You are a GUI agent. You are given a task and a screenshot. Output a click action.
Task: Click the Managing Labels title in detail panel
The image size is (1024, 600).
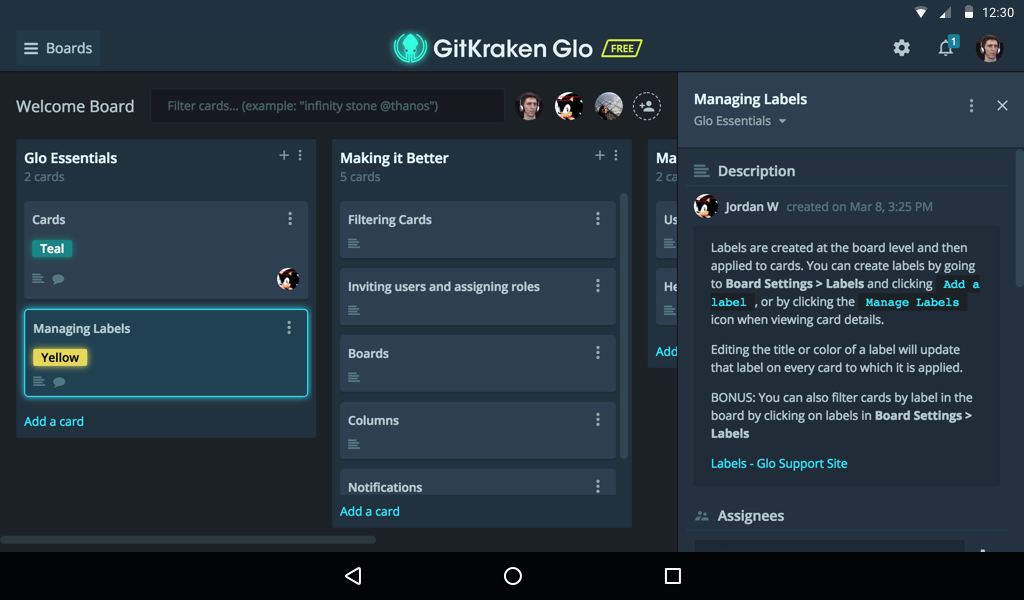[750, 99]
